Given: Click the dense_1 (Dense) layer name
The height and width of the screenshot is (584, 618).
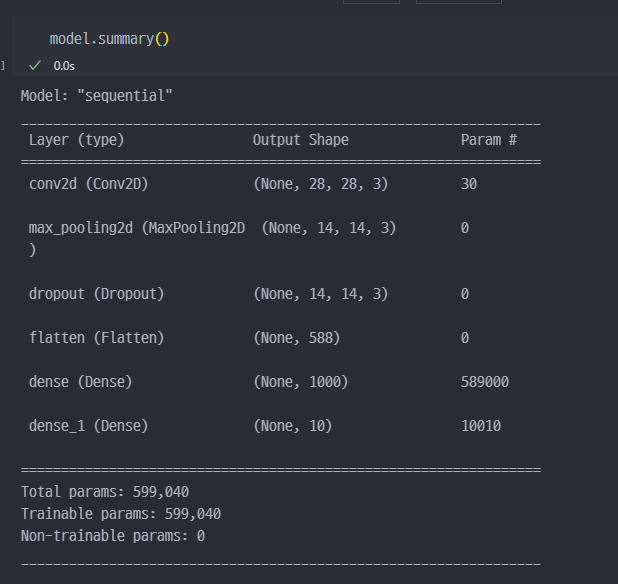Looking at the screenshot, I should pos(88,426).
